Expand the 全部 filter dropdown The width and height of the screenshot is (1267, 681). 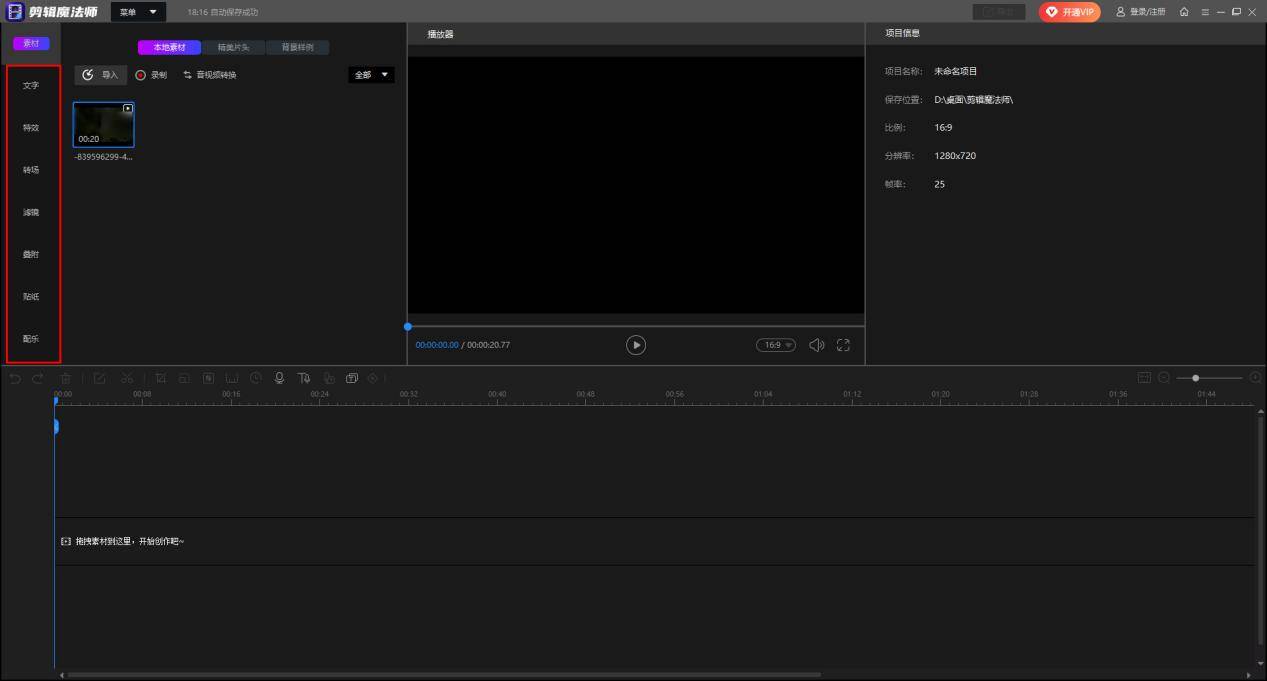point(371,75)
